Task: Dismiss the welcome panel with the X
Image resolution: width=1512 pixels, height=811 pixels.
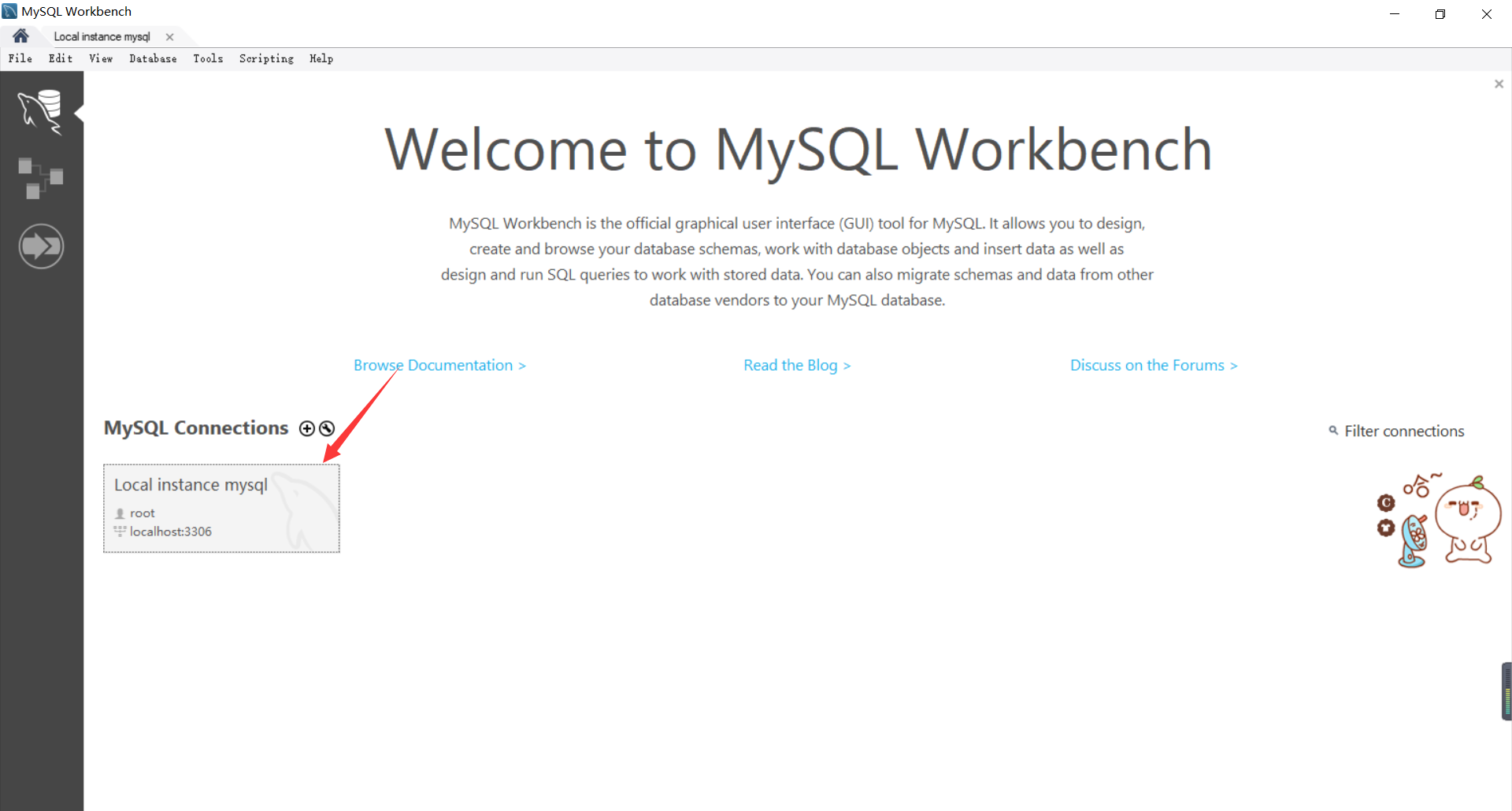Action: pos(1499,84)
